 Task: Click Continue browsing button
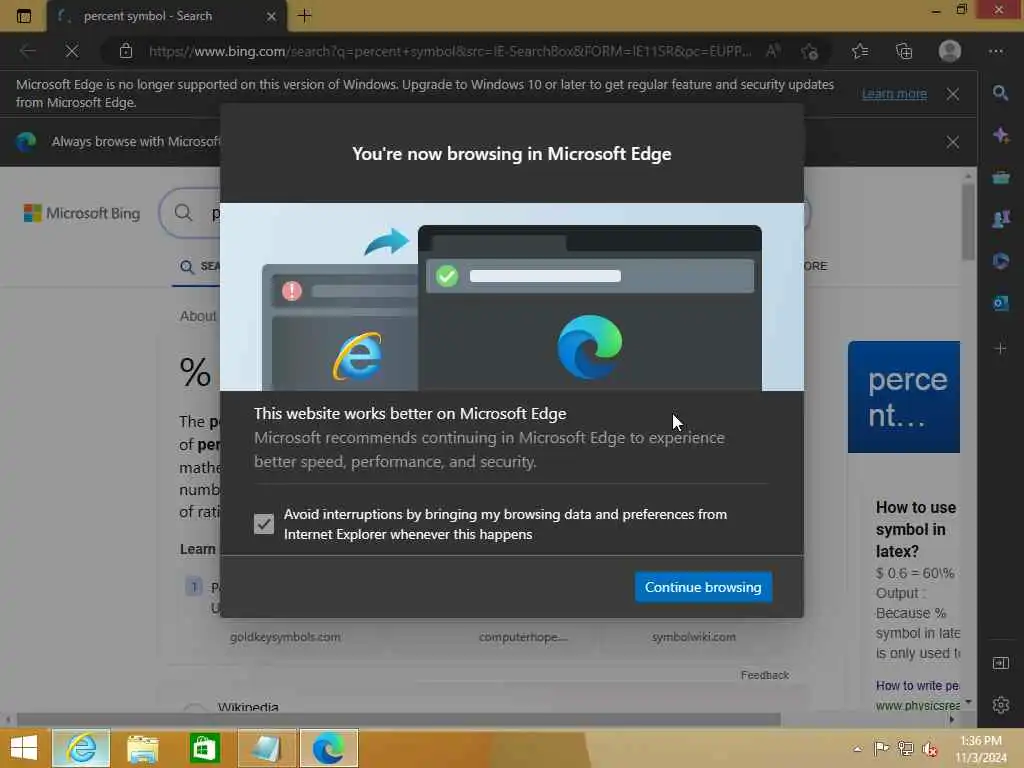(703, 587)
